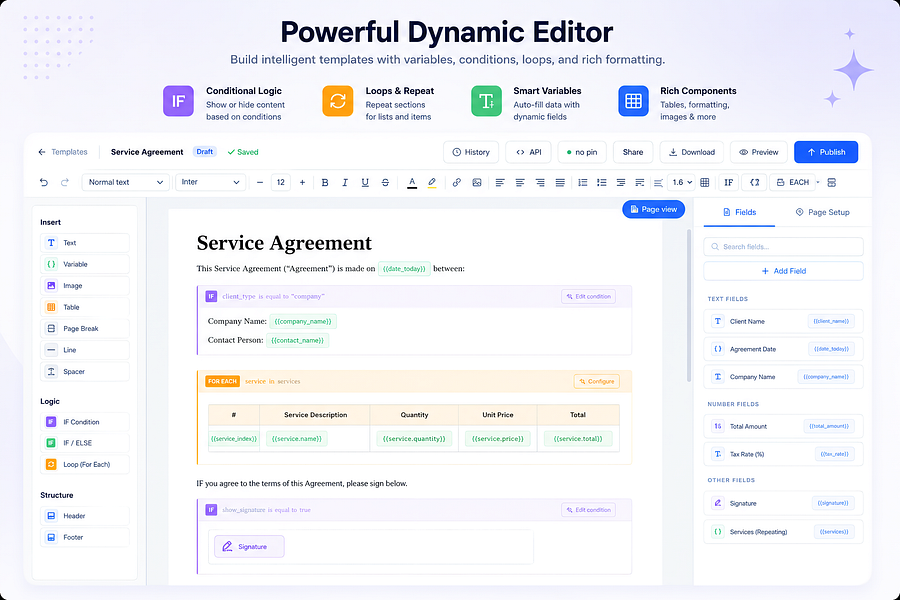This screenshot has height=600, width=900.
Task: Insert table from toolbar grid icon
Action: click(x=705, y=183)
